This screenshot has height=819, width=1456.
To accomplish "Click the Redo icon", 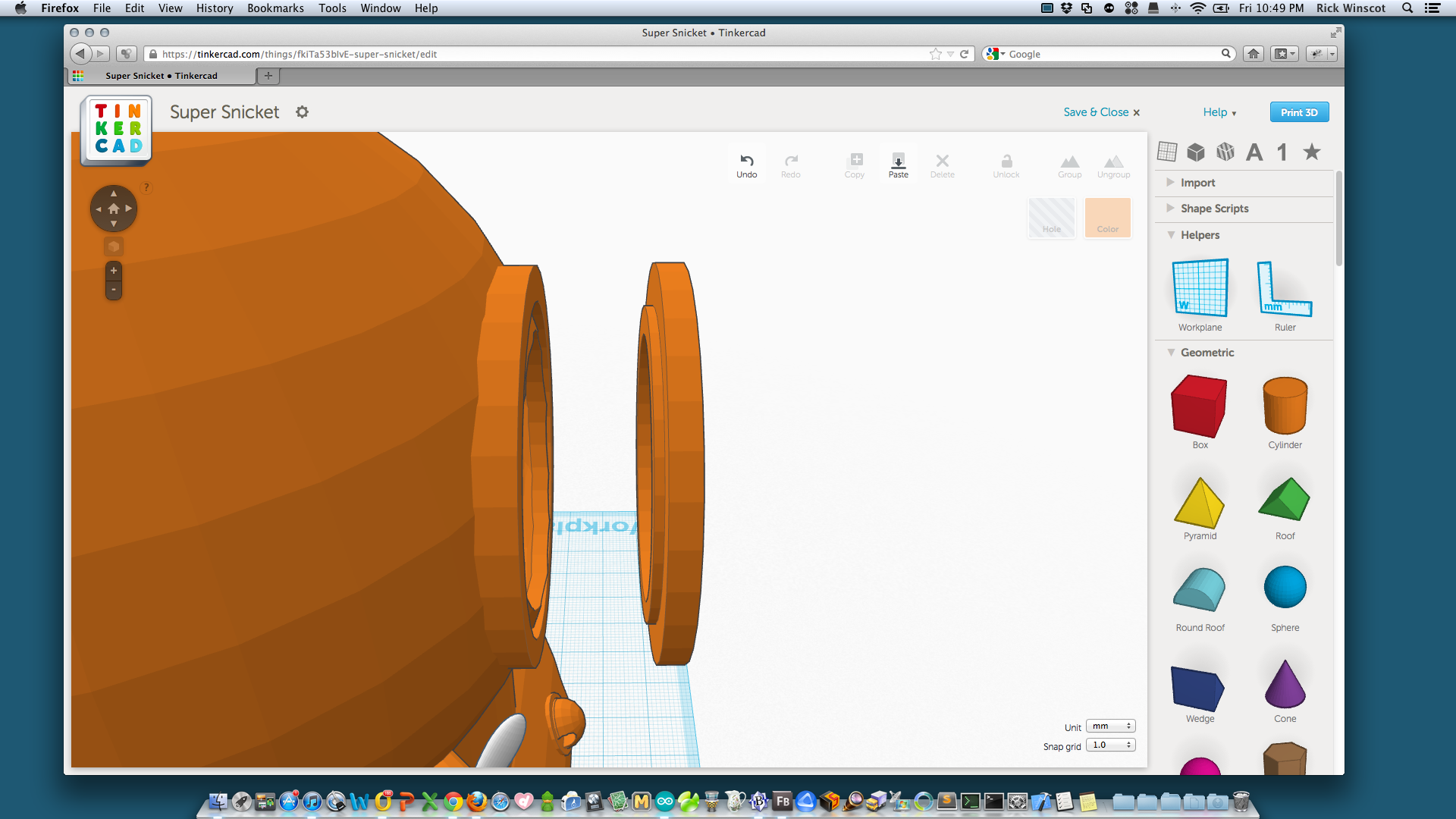I will click(x=791, y=161).
